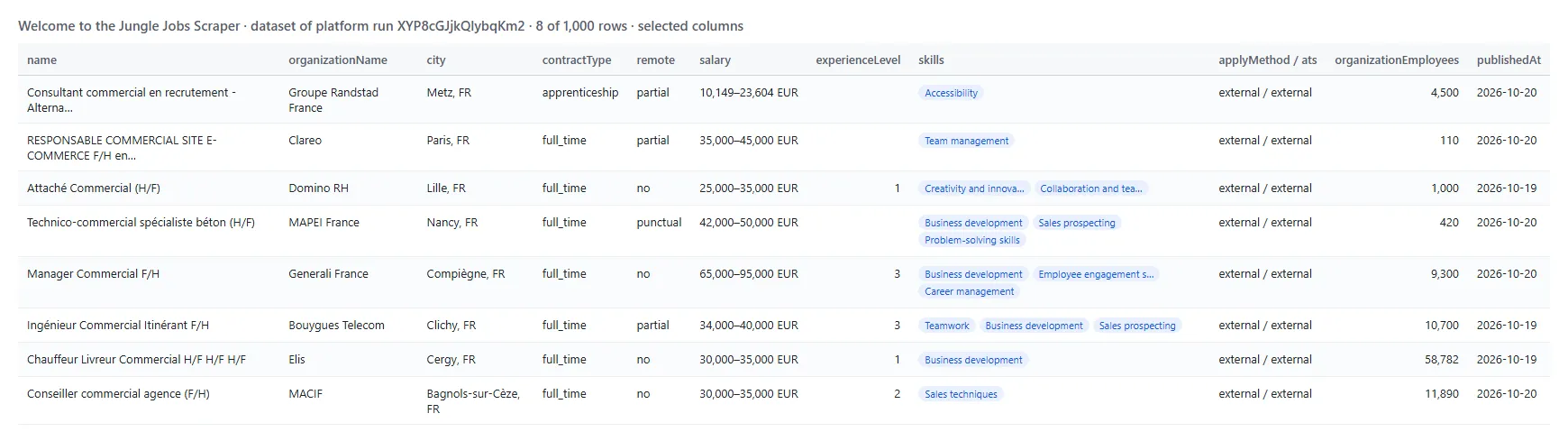1568x441 pixels.
Task: Click the organizationEmployees column header
Action: [1397, 60]
